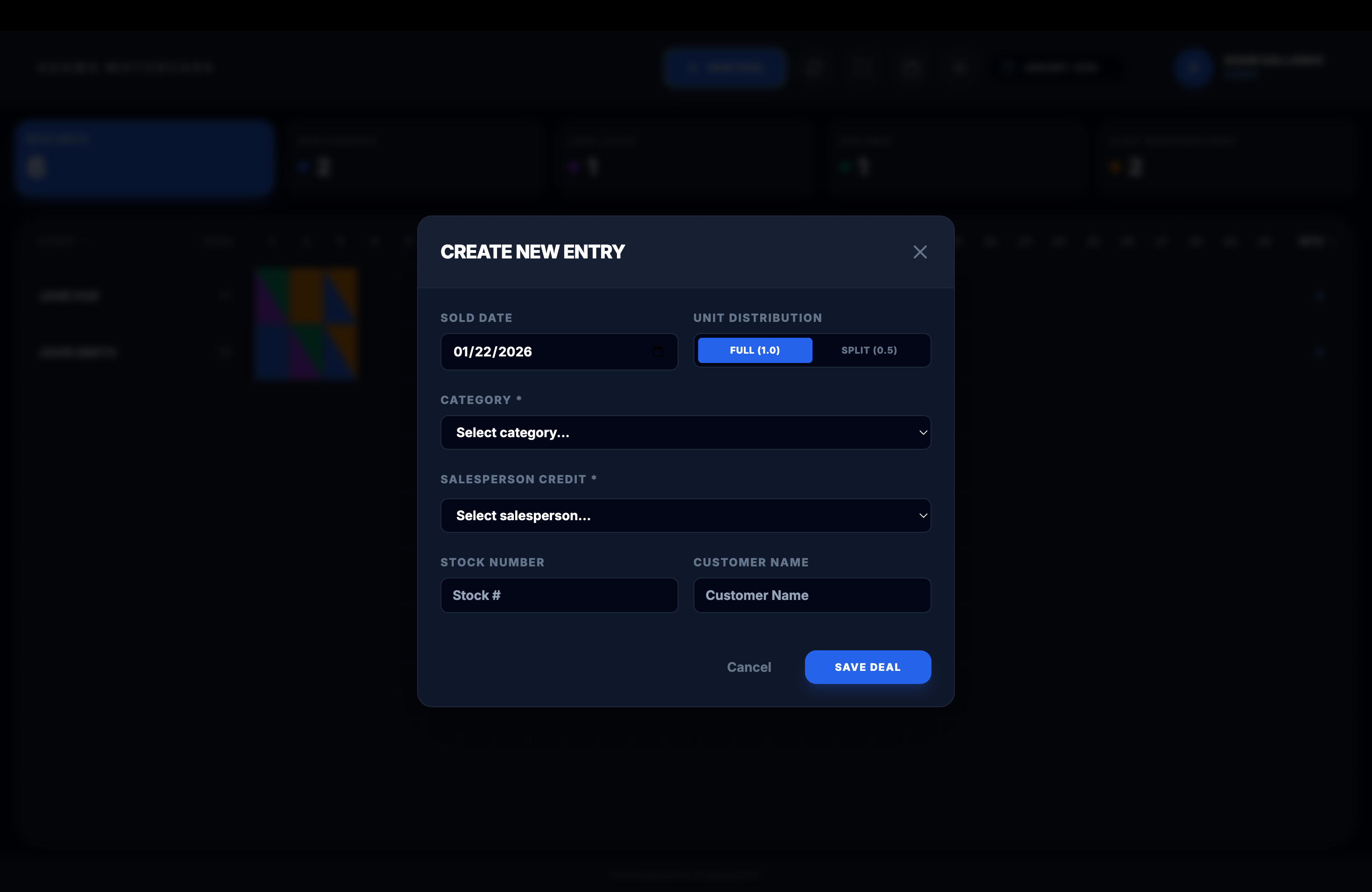The height and width of the screenshot is (892, 1372).
Task: Click the last icon button in the header toolbar
Action: click(959, 68)
